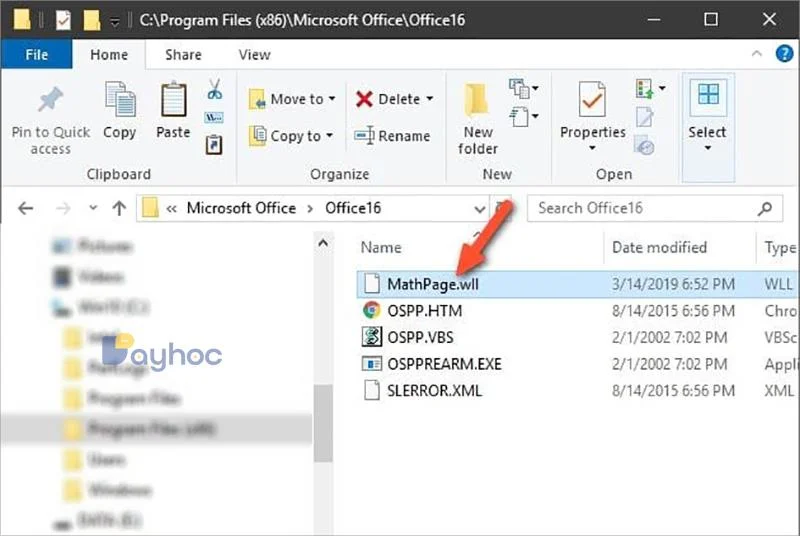800x536 pixels.
Task: Expand the Select dropdown arrow
Action: click(x=708, y=148)
